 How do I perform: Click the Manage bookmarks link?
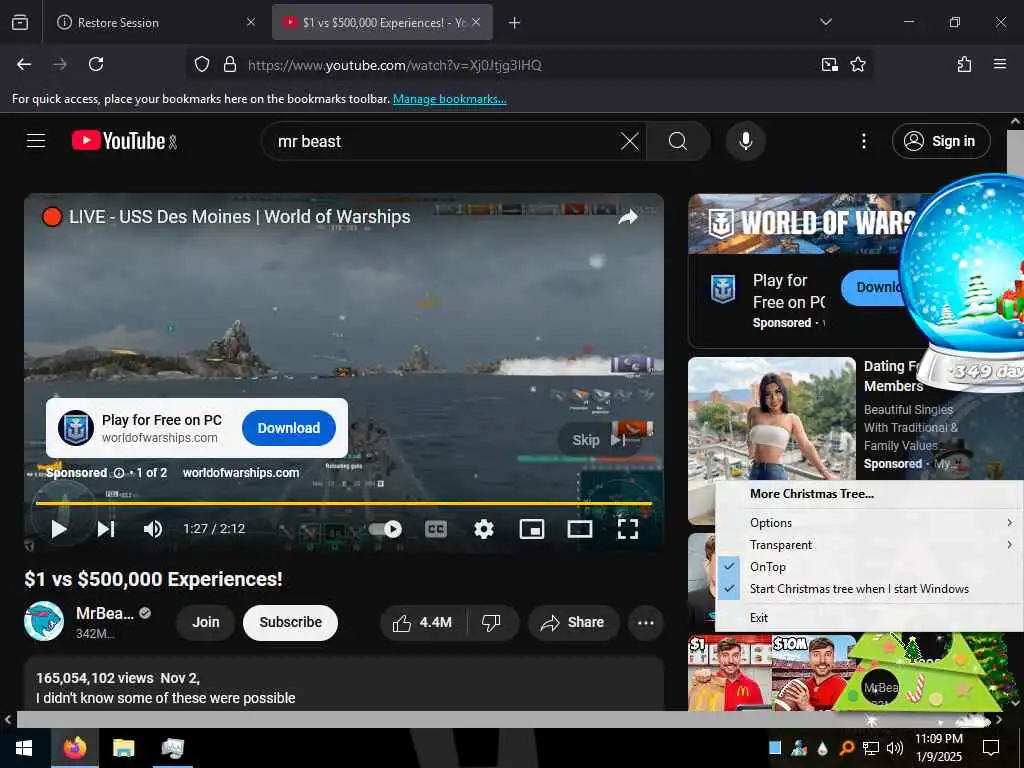[x=449, y=99]
